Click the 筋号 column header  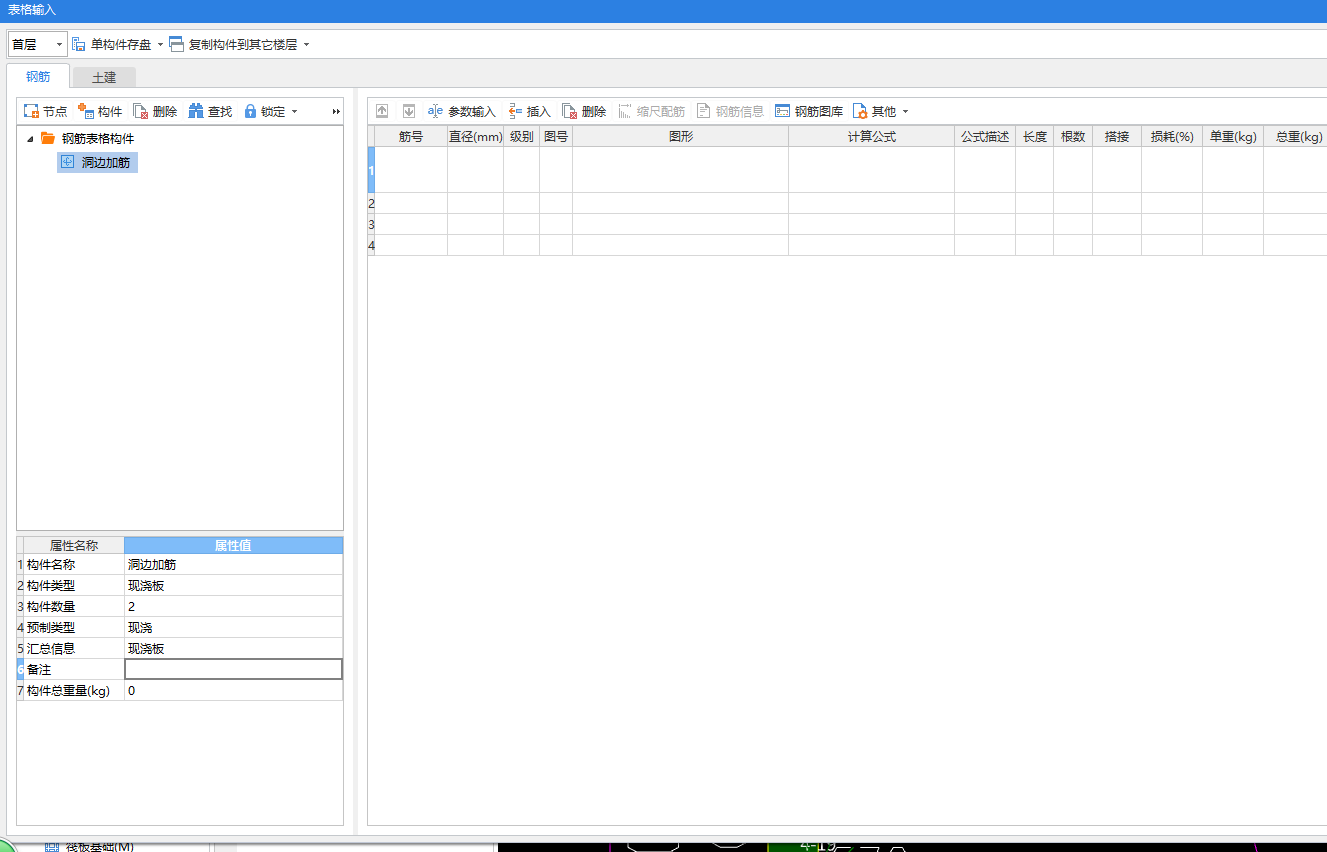point(411,137)
